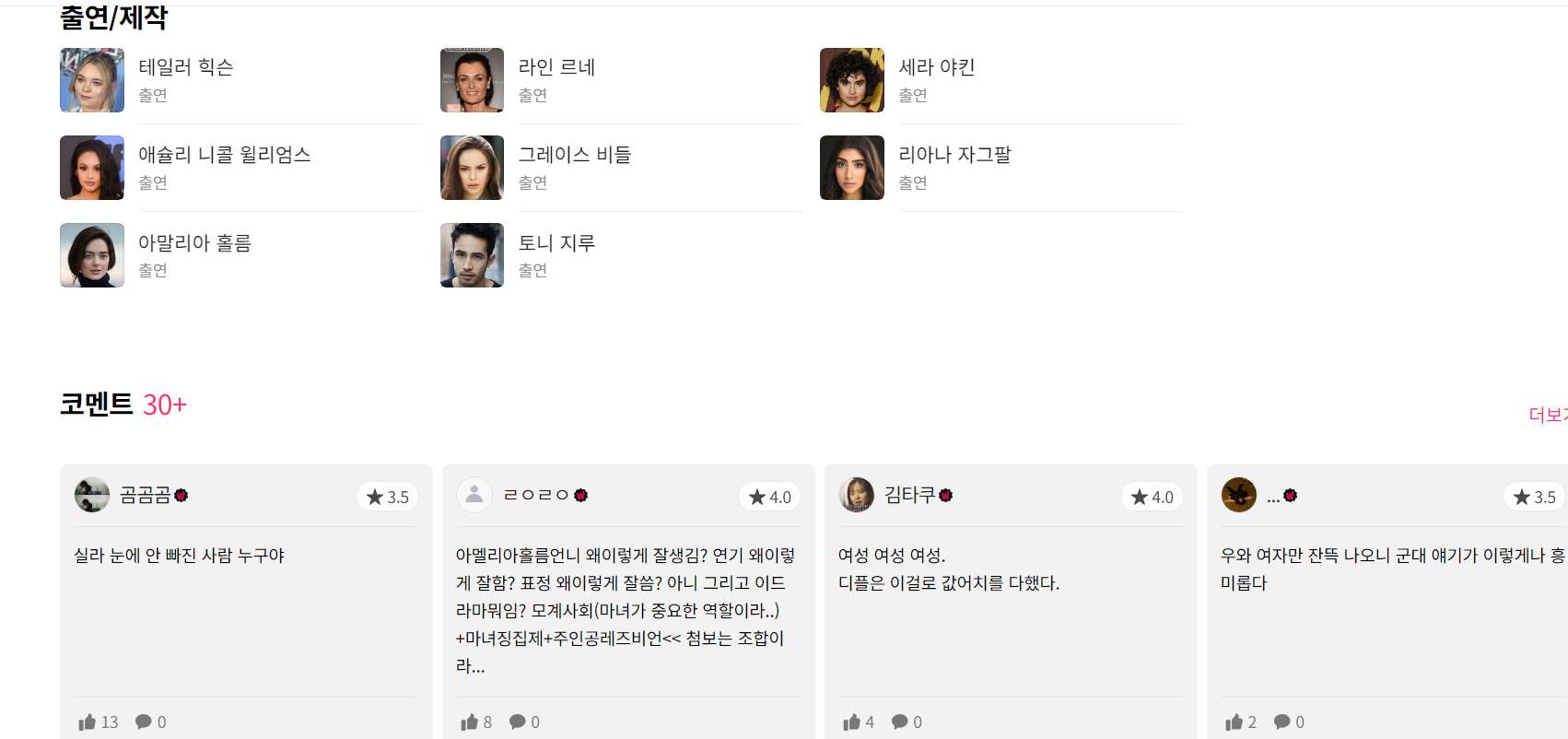Screen dimensions: 1568x739
Task: Thumbs up 김타쿠's comment
Action: coord(852,721)
